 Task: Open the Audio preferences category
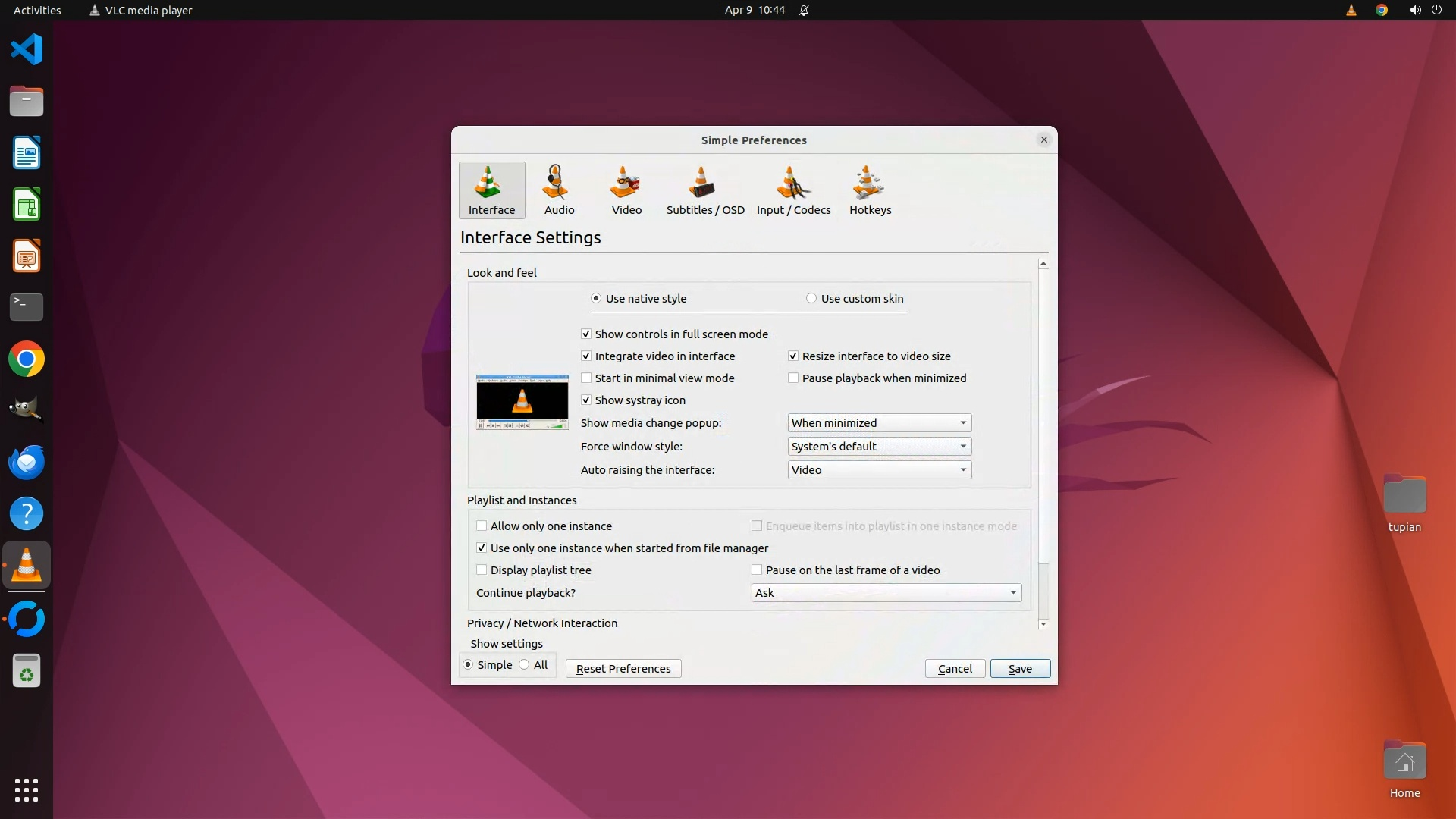click(559, 190)
